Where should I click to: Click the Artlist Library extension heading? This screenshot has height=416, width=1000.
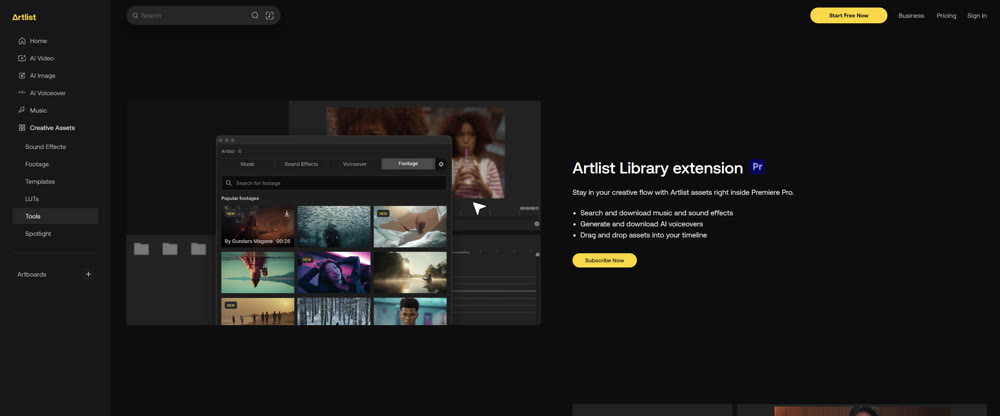coord(658,168)
